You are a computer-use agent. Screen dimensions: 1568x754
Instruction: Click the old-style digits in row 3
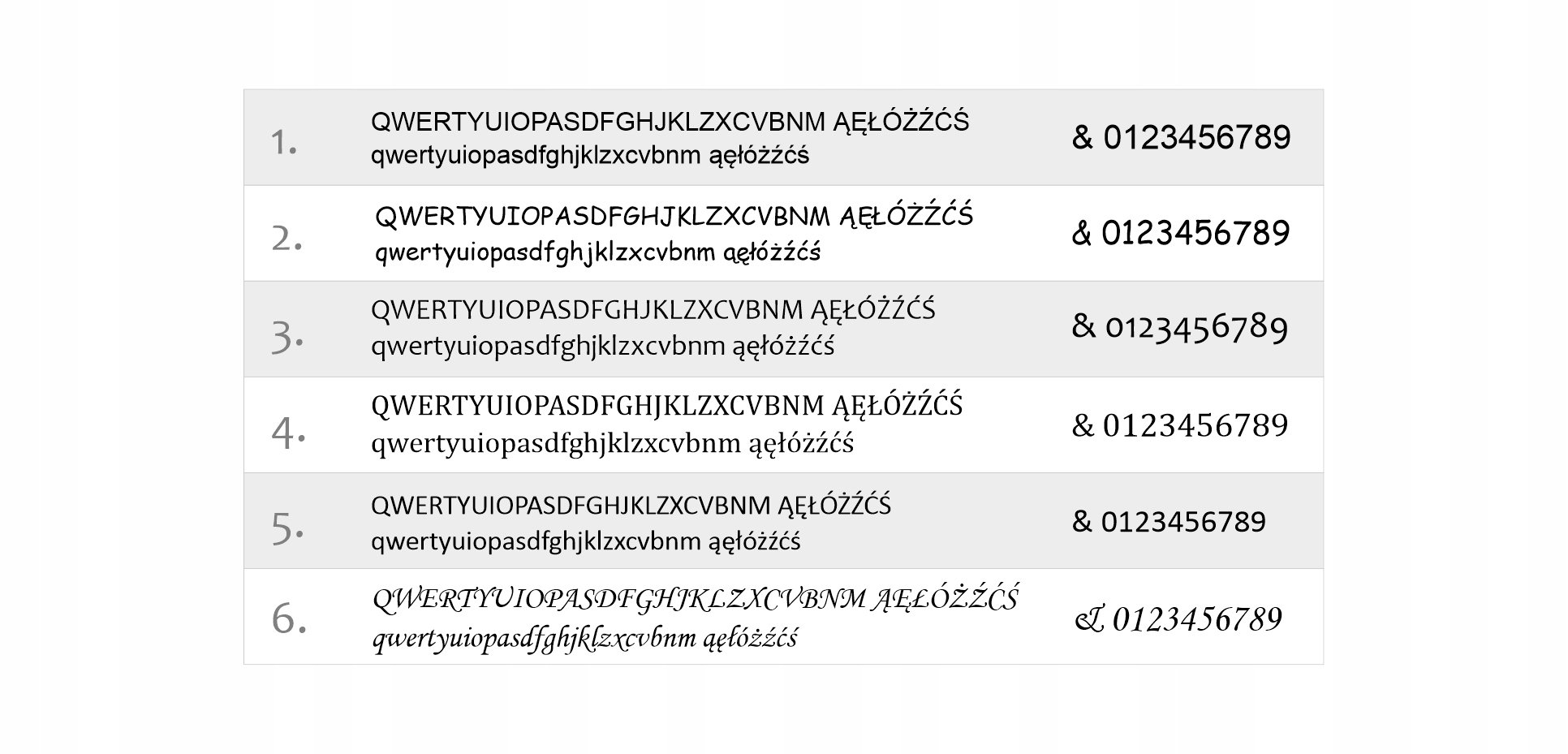(x=1196, y=328)
